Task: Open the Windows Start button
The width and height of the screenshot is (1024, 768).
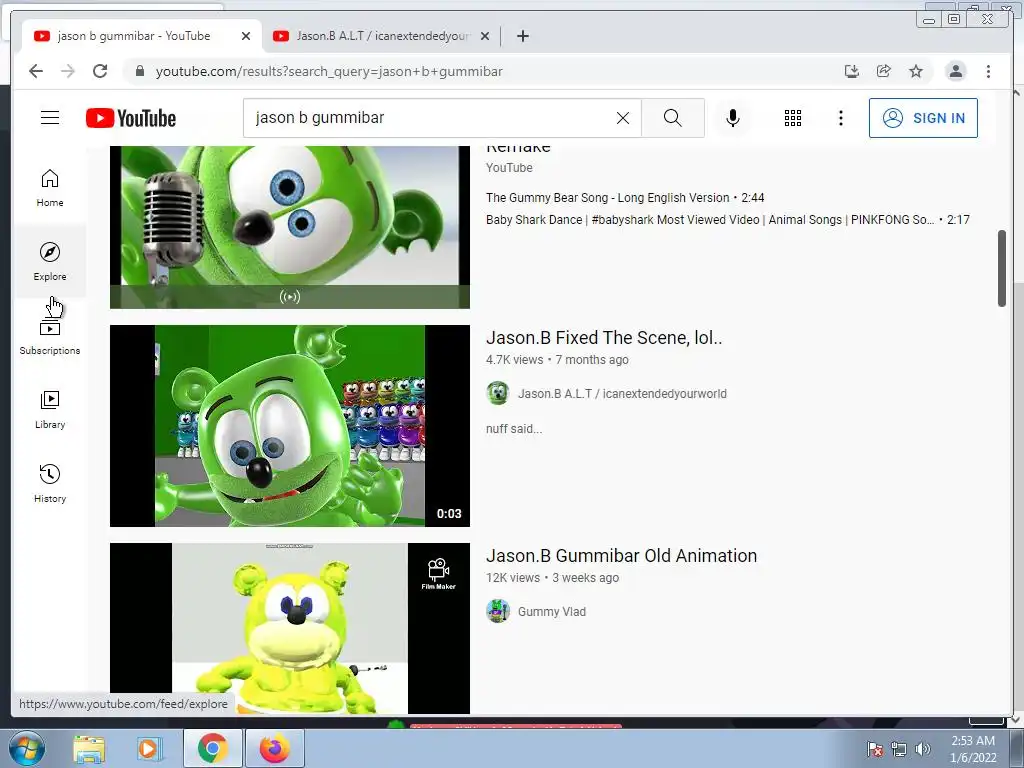Action: coord(27,748)
